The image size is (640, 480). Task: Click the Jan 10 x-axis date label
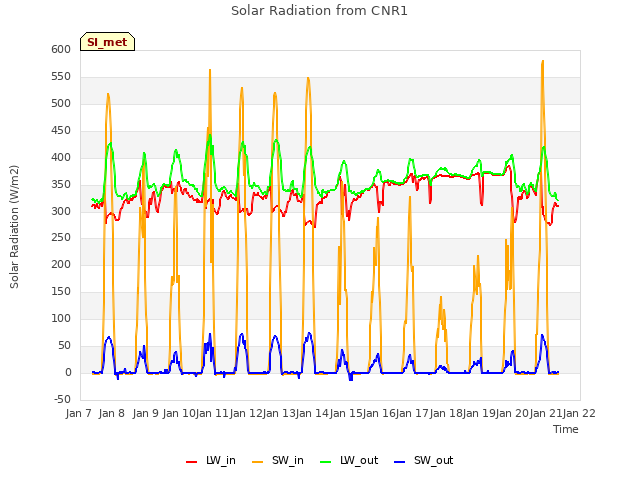tap(179, 413)
